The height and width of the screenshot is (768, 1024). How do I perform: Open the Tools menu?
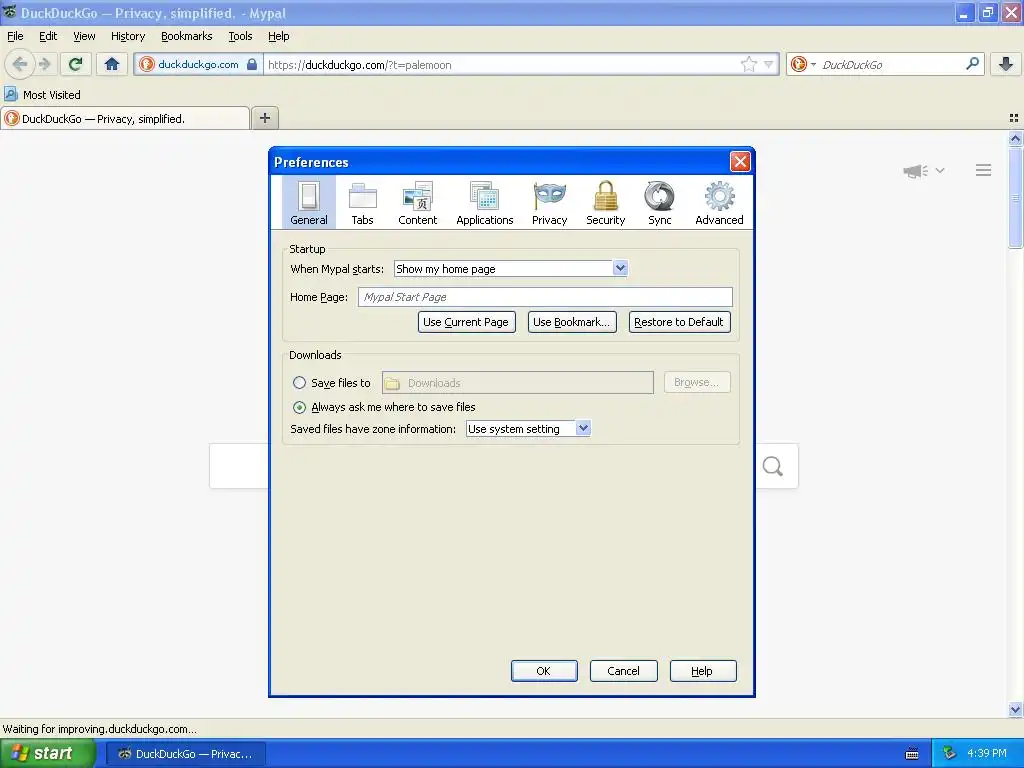point(240,36)
